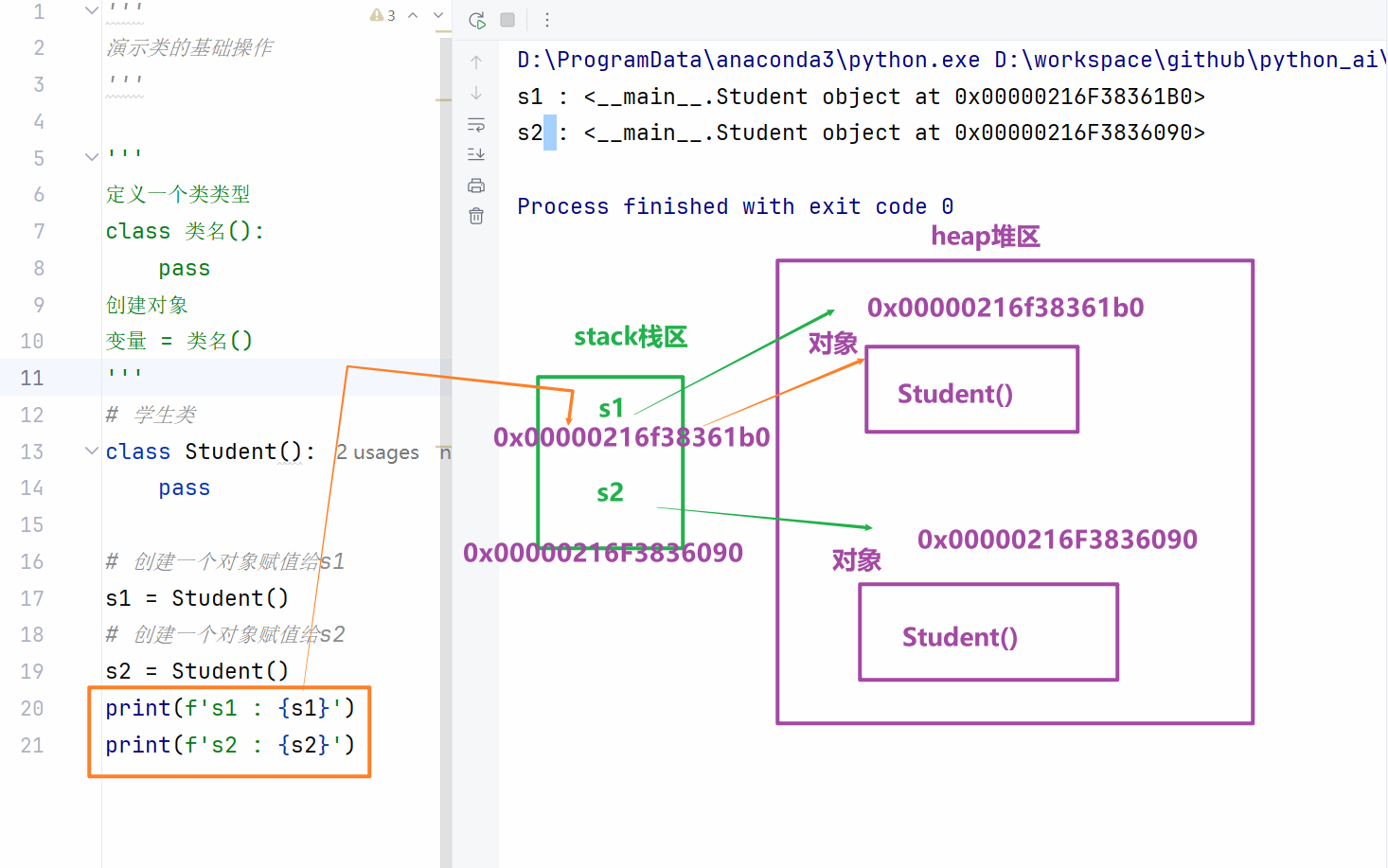Place cursor on 'class Student():' code line

coord(209,452)
